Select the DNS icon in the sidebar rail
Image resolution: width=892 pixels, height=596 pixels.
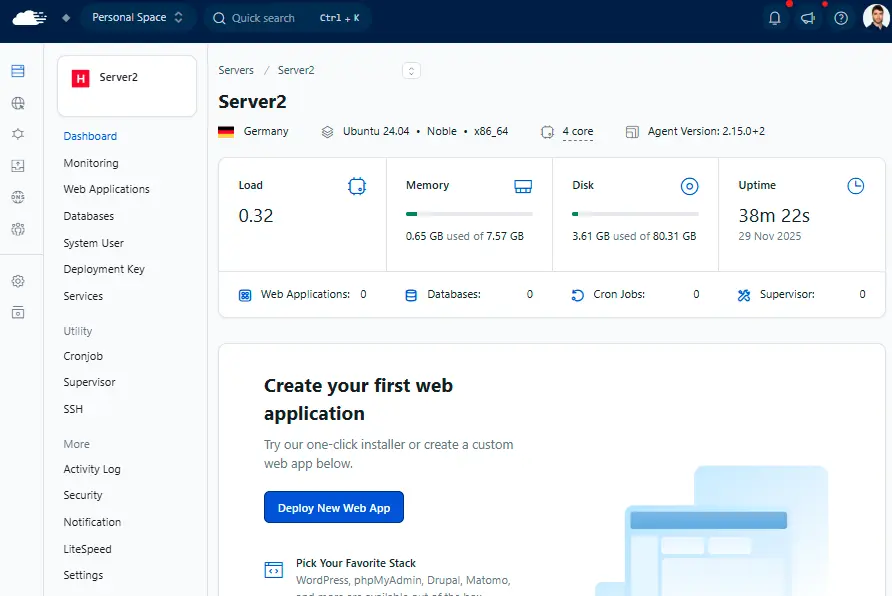click(x=18, y=198)
